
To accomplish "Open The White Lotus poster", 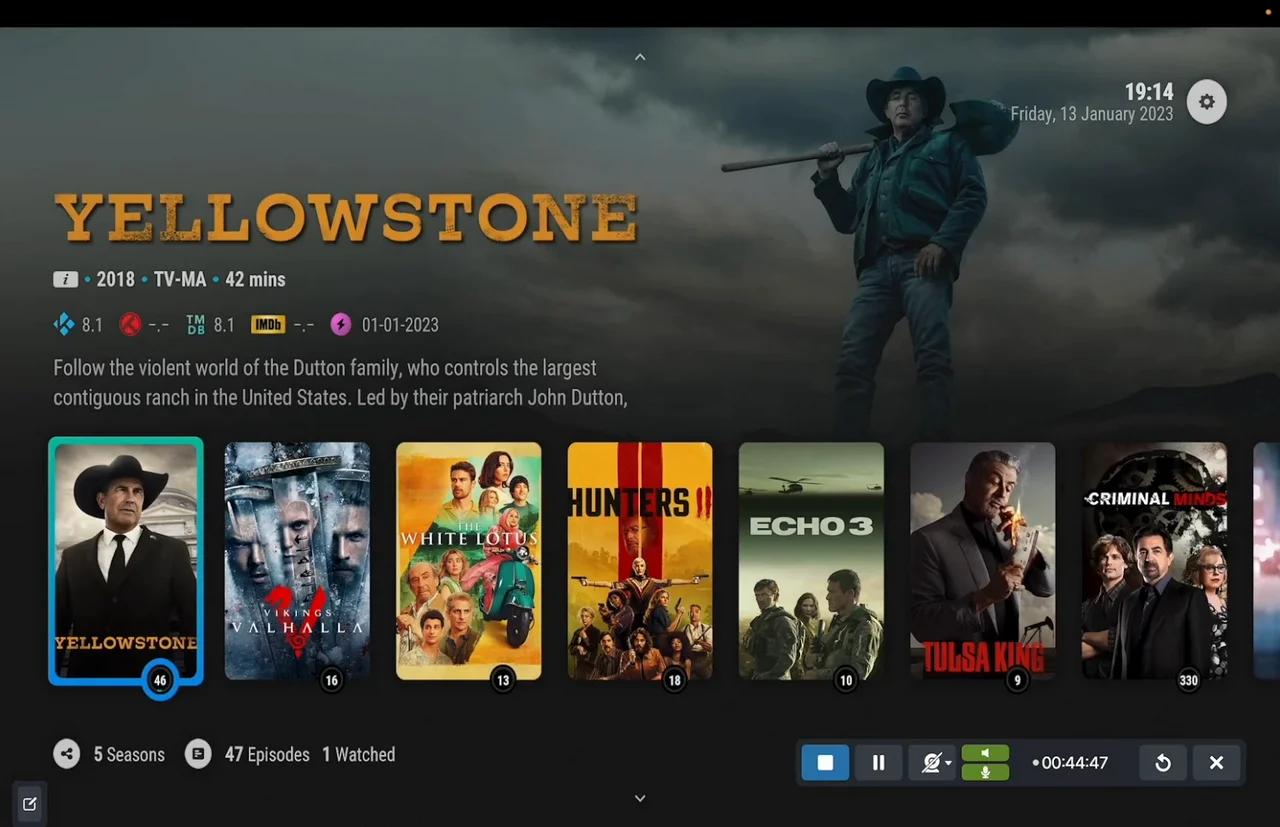I will pyautogui.click(x=469, y=561).
